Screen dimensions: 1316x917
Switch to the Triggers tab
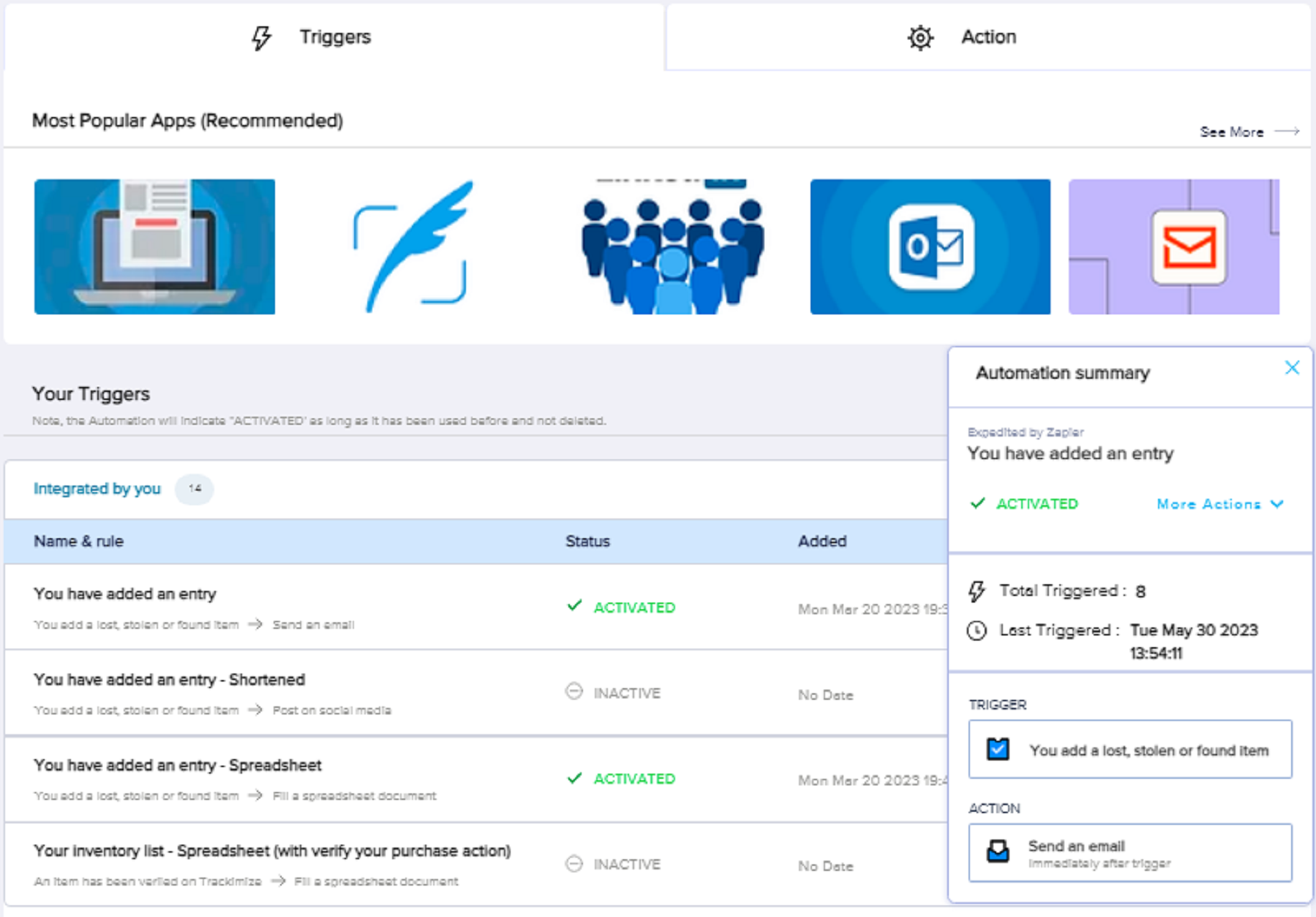click(334, 37)
